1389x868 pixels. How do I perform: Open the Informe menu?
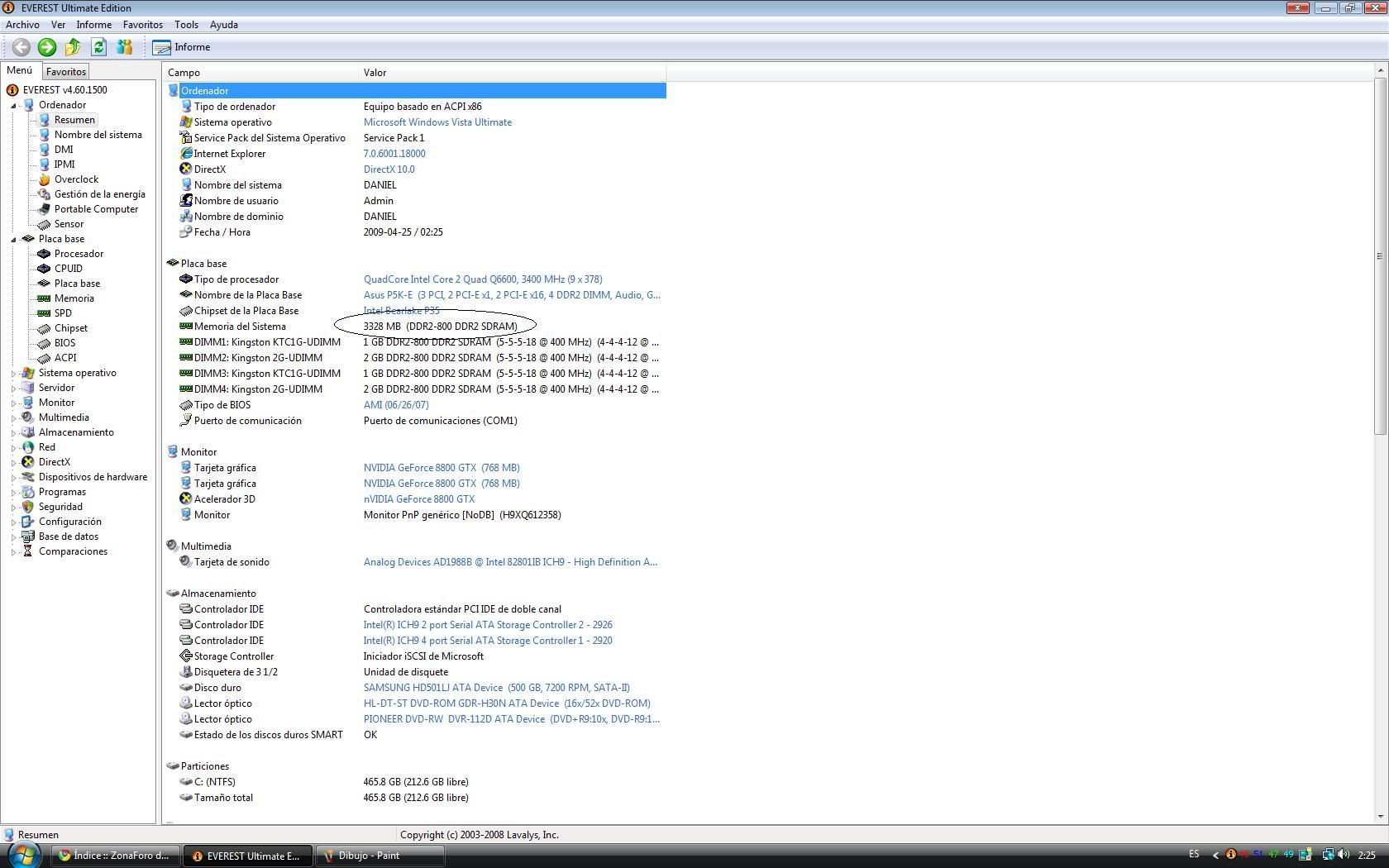coord(94,25)
